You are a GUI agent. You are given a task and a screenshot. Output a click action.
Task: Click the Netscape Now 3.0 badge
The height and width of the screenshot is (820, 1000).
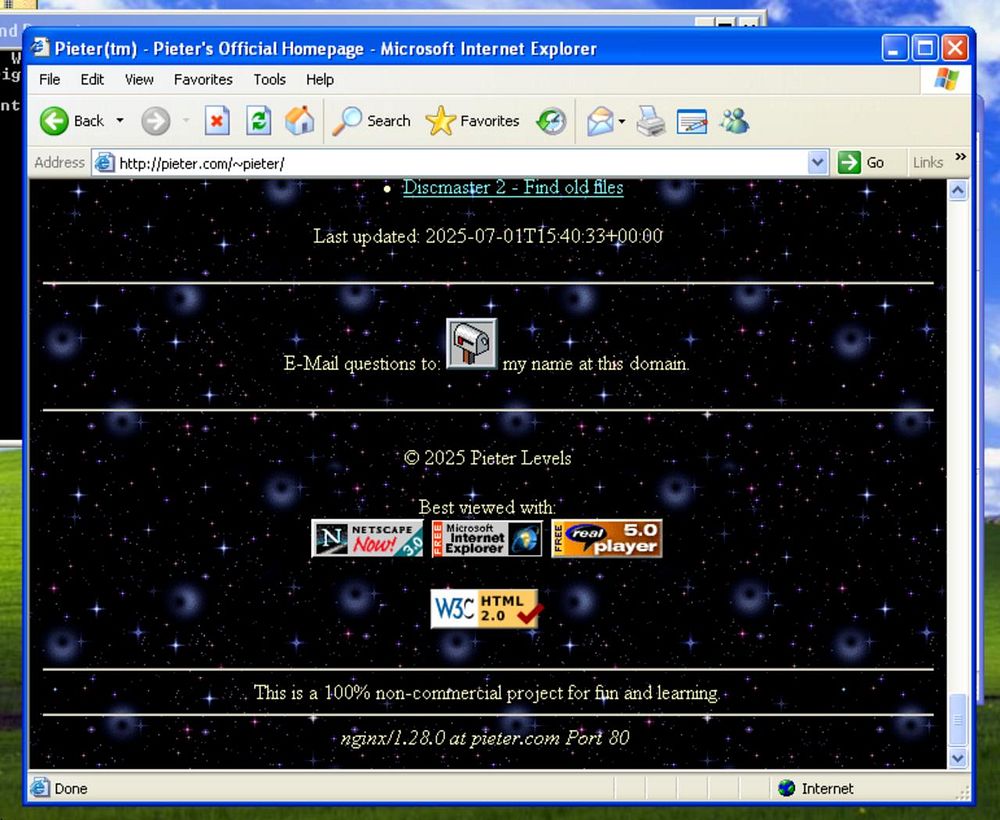tap(367, 538)
